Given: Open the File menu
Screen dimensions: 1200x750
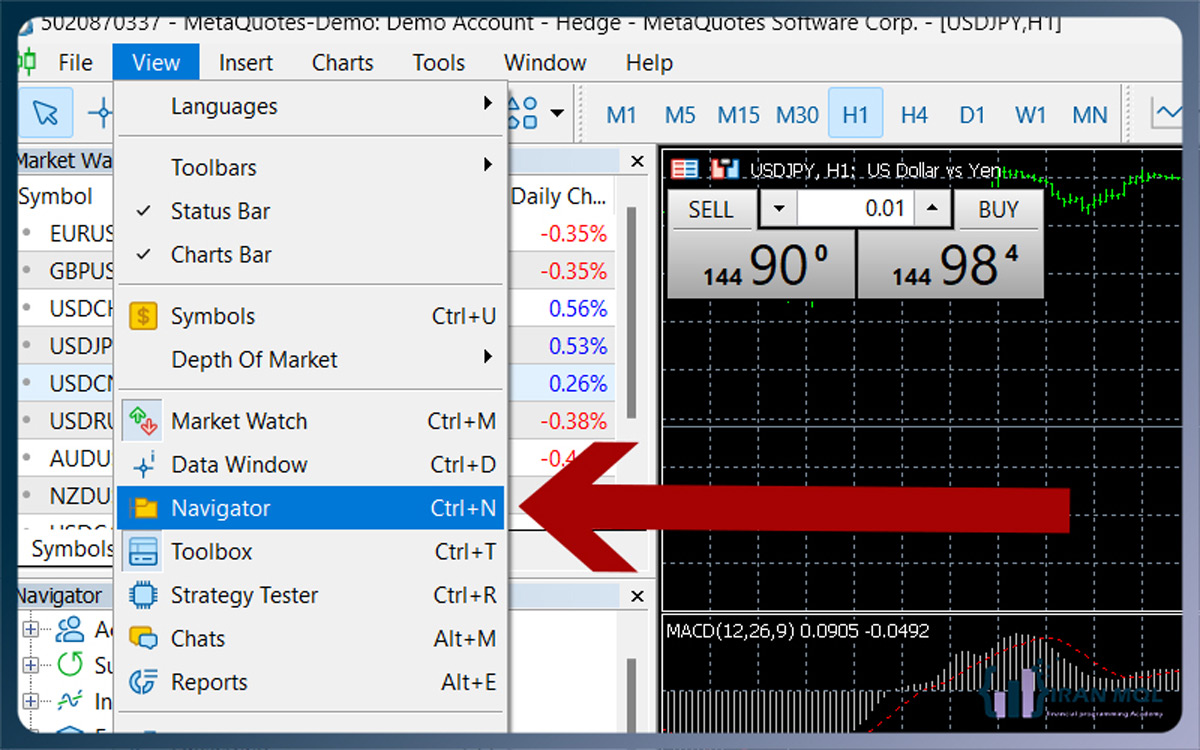Looking at the screenshot, I should (75, 62).
